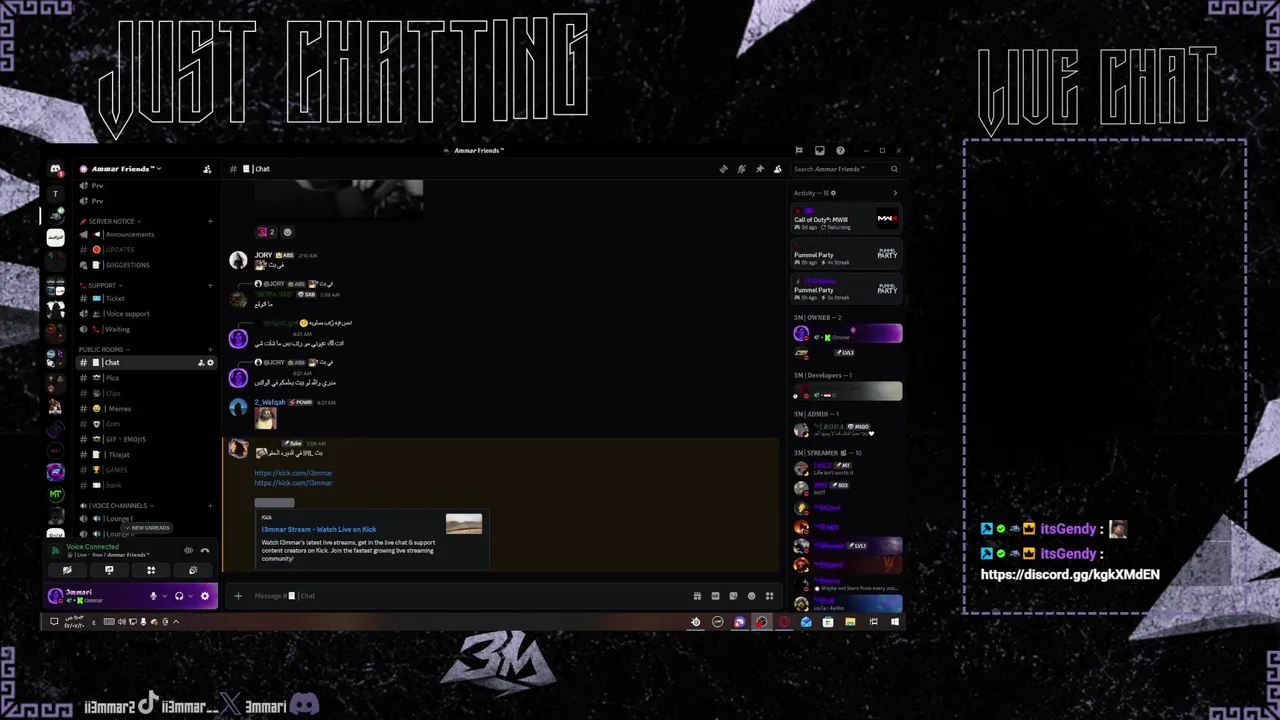1280x720 pixels.
Task: Click the server invite people icon beside server name
Action: [207, 169]
